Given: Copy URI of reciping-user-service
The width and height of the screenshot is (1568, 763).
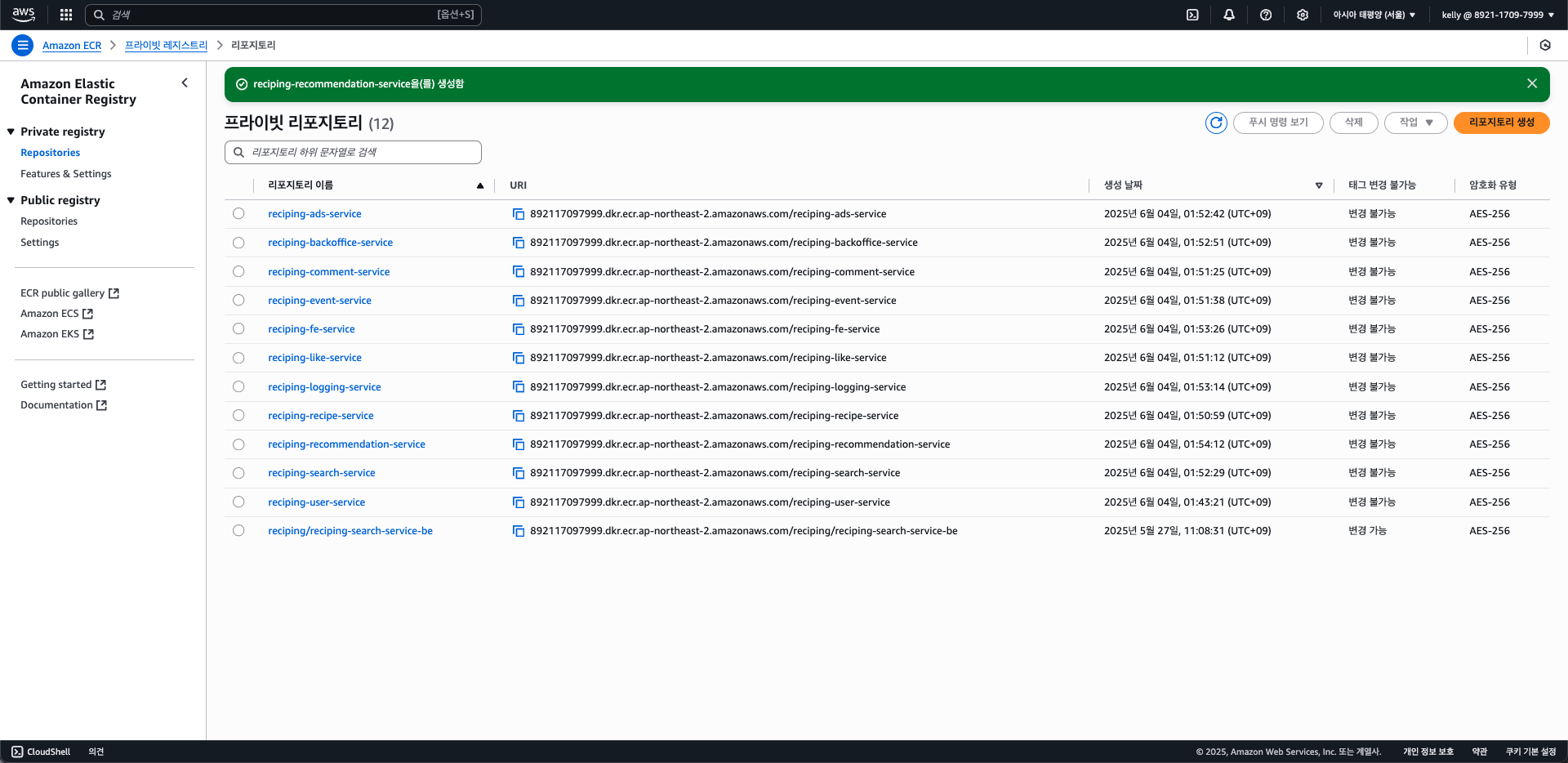Looking at the screenshot, I should pos(519,502).
